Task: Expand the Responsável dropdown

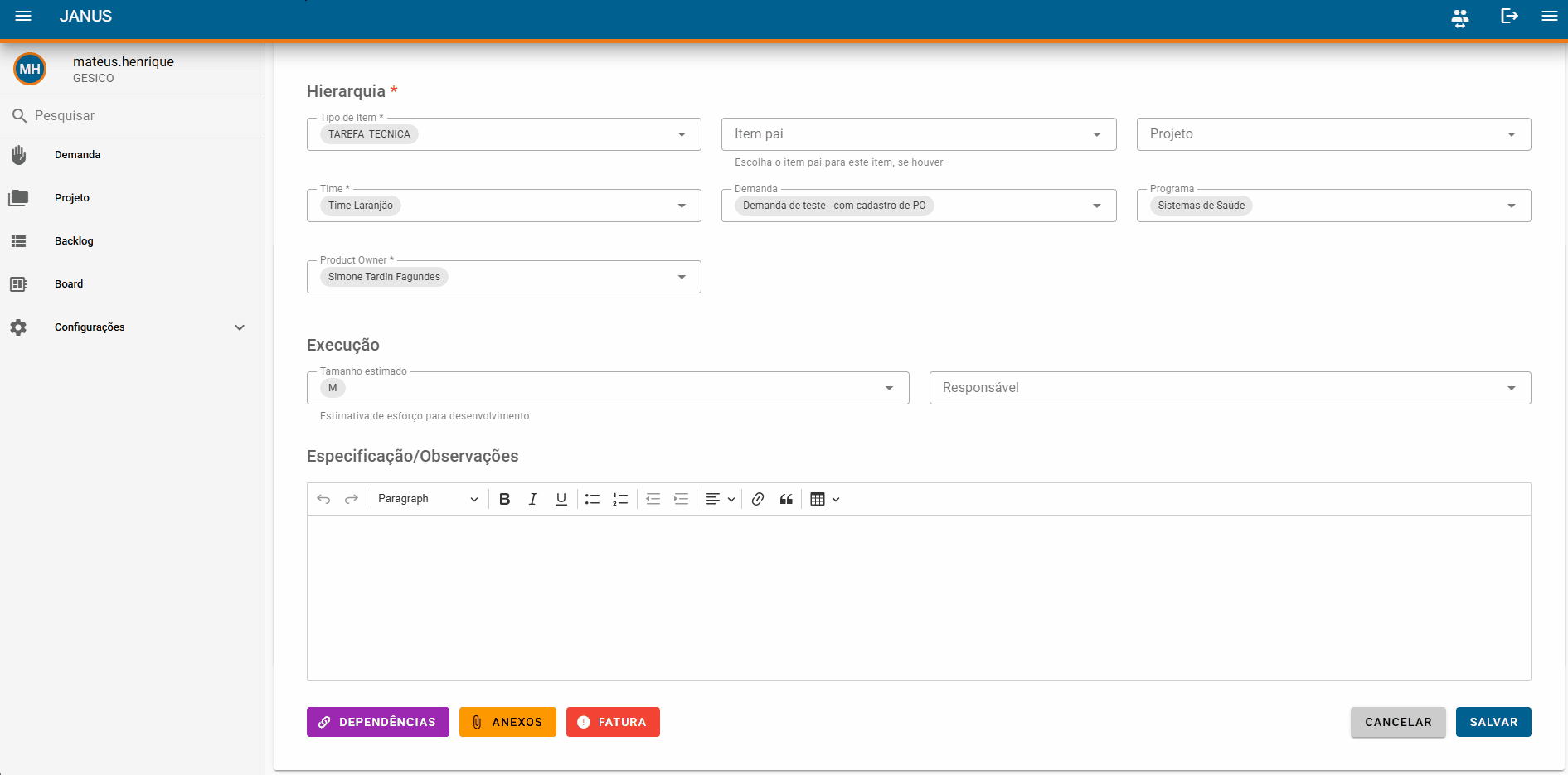Action: [x=1230, y=388]
